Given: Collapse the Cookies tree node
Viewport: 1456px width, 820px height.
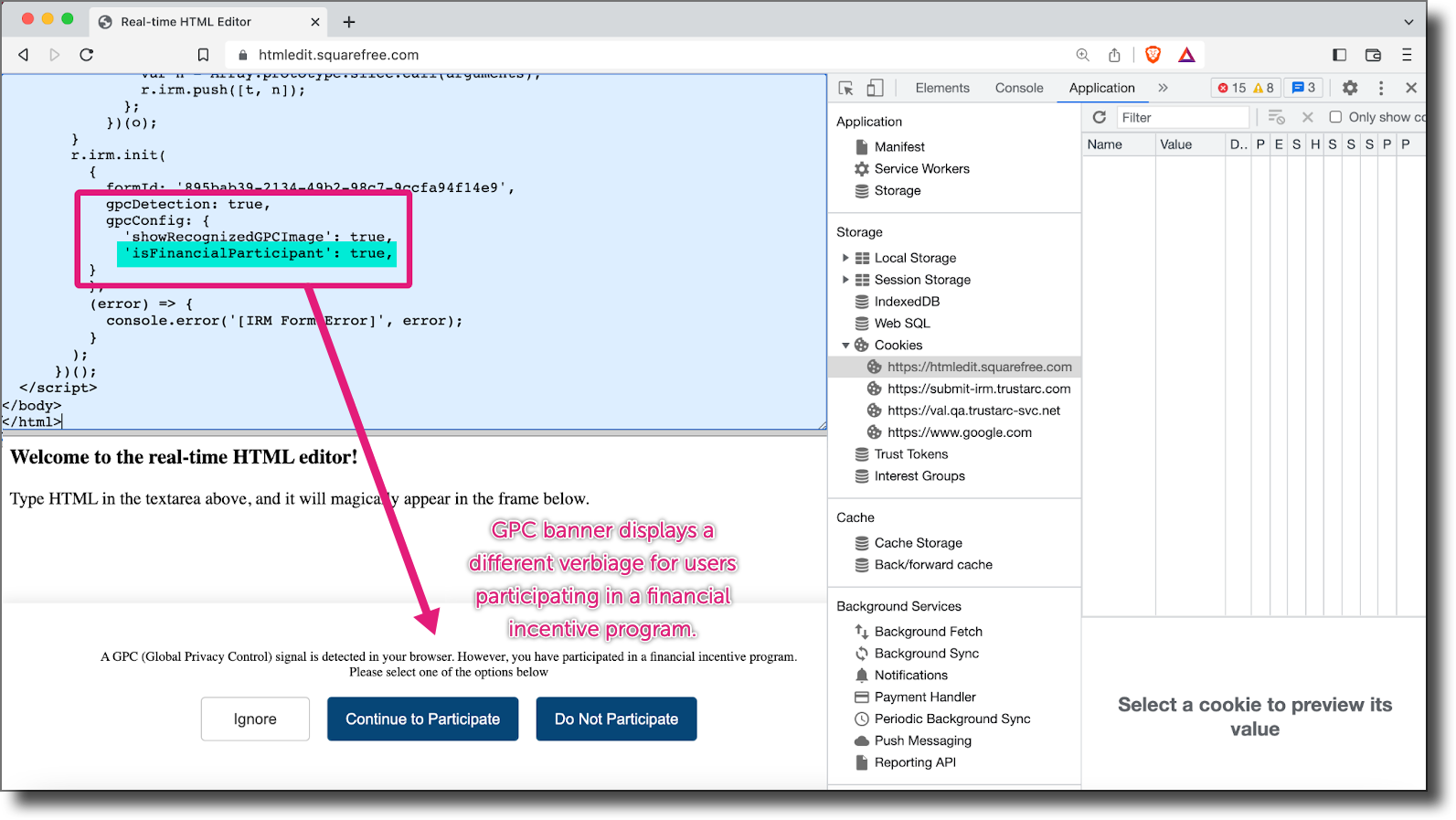Looking at the screenshot, I should pyautogui.click(x=845, y=346).
